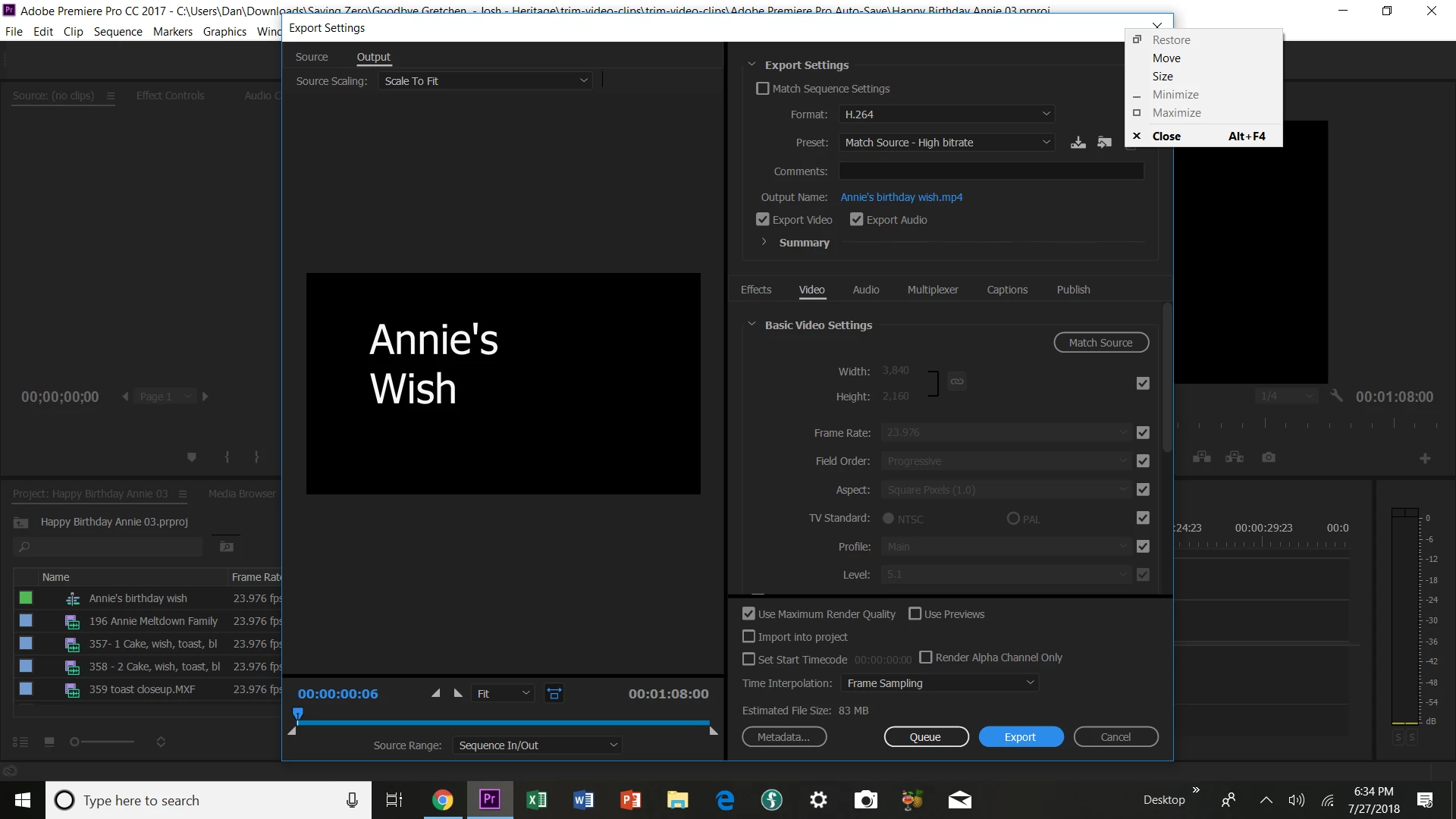Click the Set In Point triangle icon

[435, 693]
